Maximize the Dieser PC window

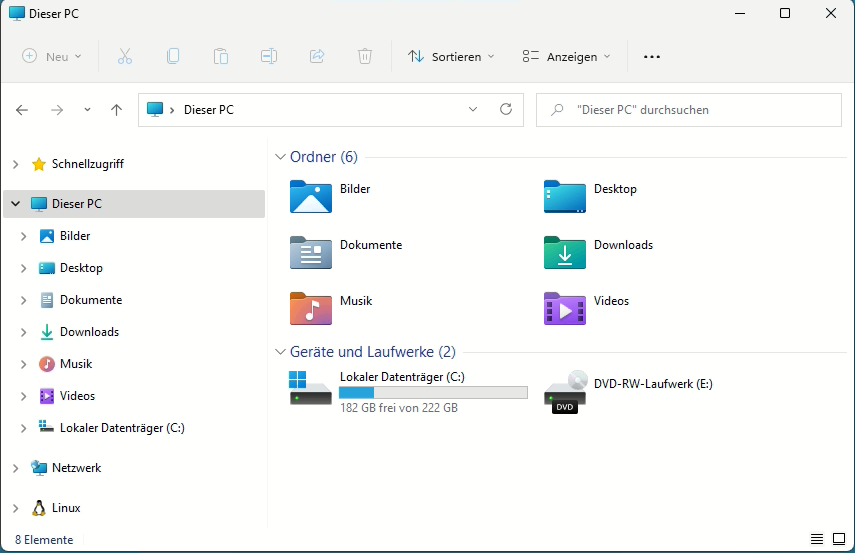click(x=785, y=13)
